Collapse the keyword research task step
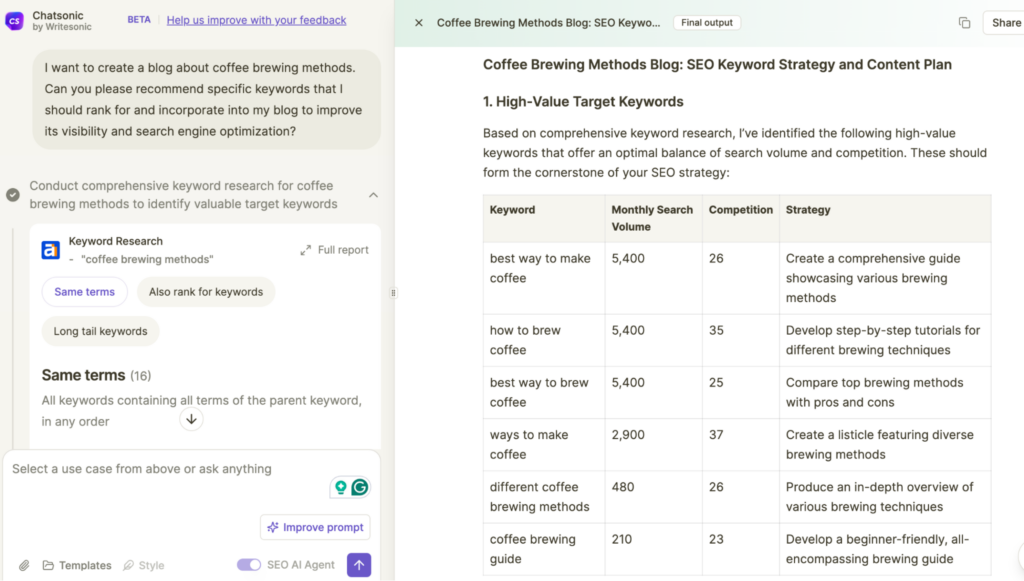Viewport: 1024px width, 581px height. [374, 195]
